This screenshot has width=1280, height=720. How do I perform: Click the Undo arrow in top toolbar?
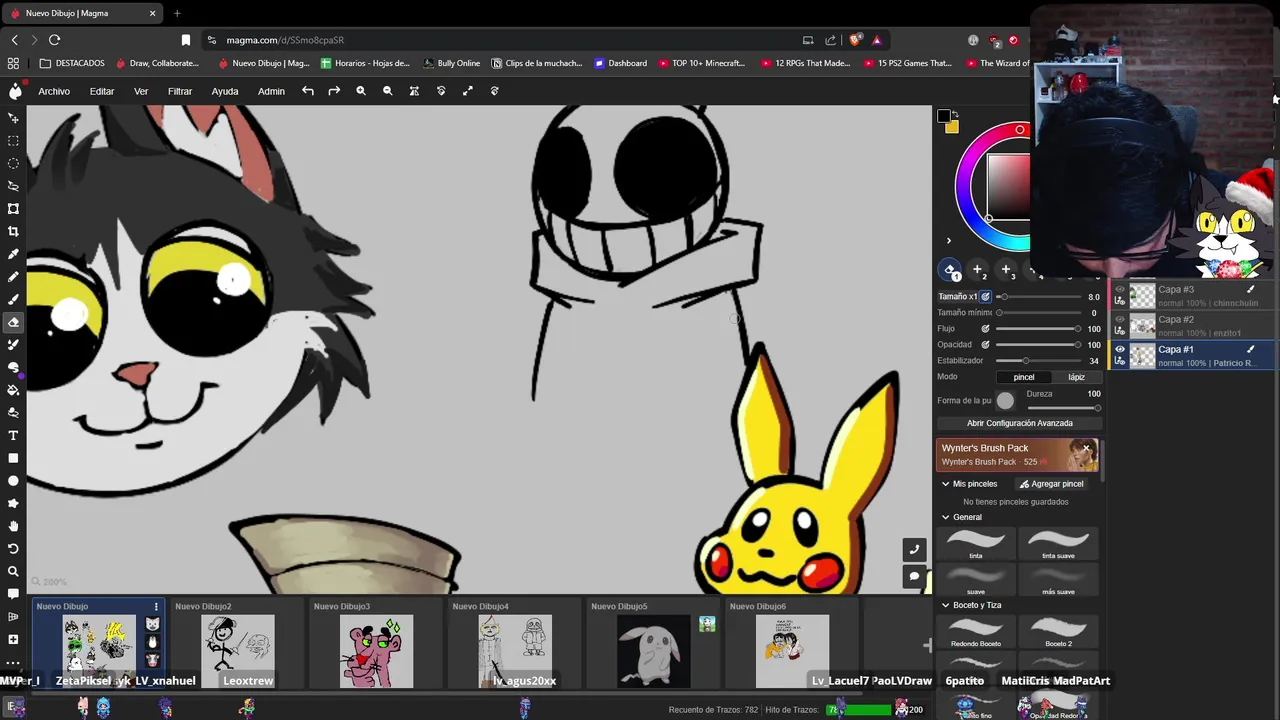coord(308,91)
